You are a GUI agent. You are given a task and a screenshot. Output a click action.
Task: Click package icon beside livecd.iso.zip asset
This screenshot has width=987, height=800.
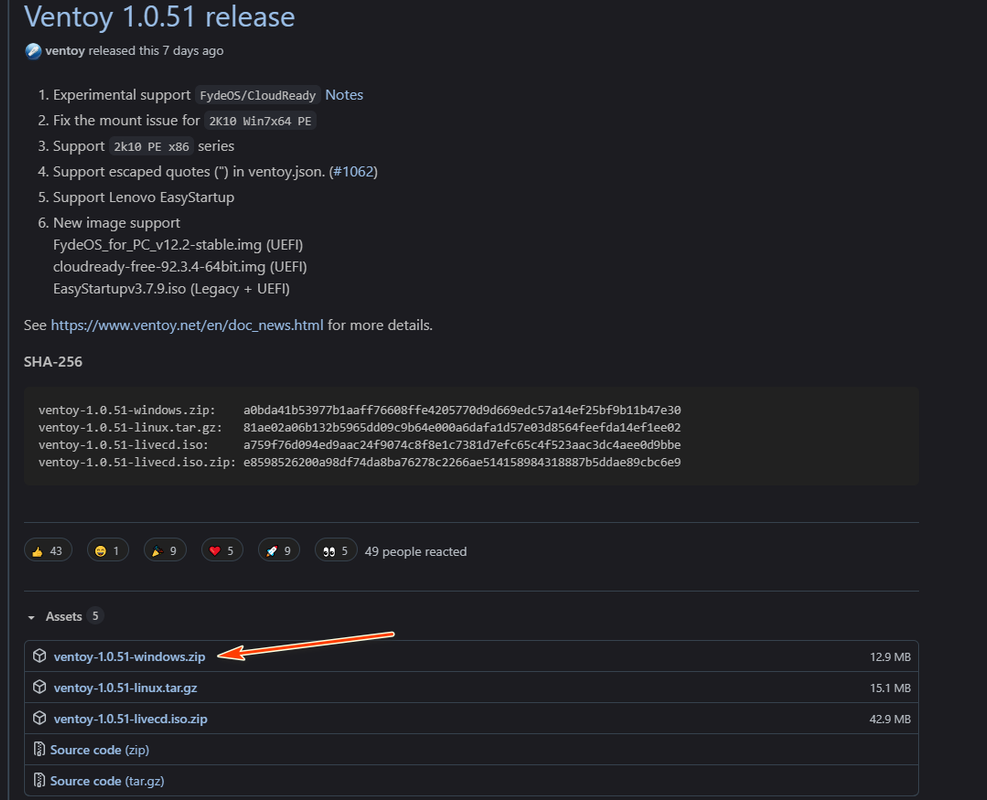coord(40,718)
